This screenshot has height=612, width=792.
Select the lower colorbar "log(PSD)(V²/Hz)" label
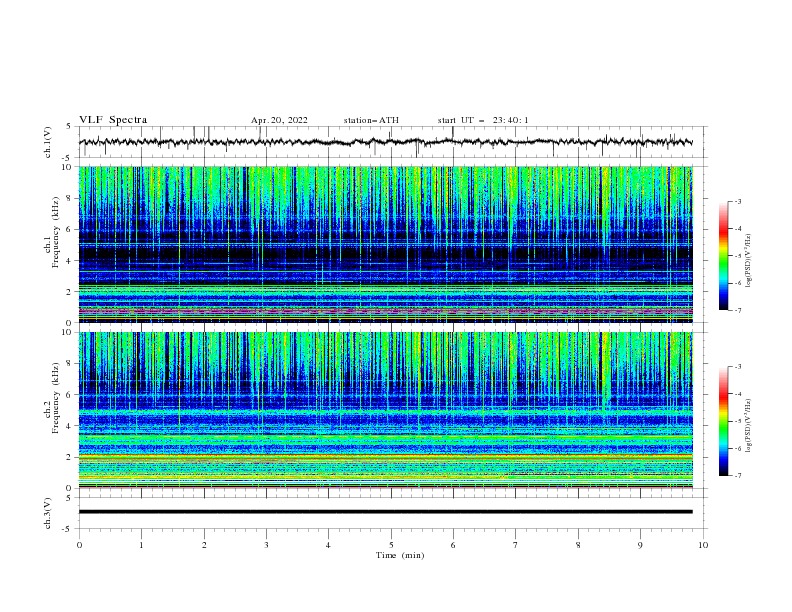[748, 426]
